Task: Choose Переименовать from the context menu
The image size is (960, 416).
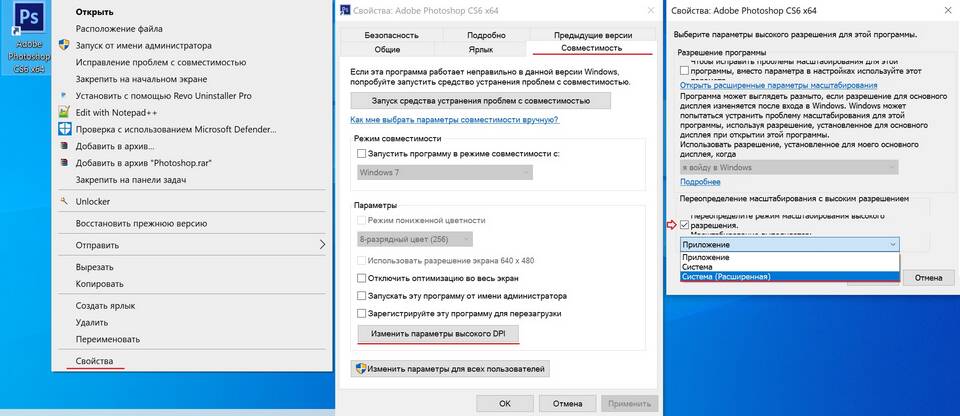Action: pyautogui.click(x=108, y=339)
